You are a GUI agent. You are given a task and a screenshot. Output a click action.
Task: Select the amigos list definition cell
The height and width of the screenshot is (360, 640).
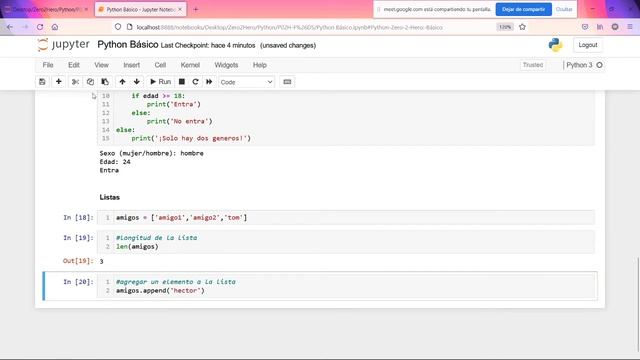point(346,218)
